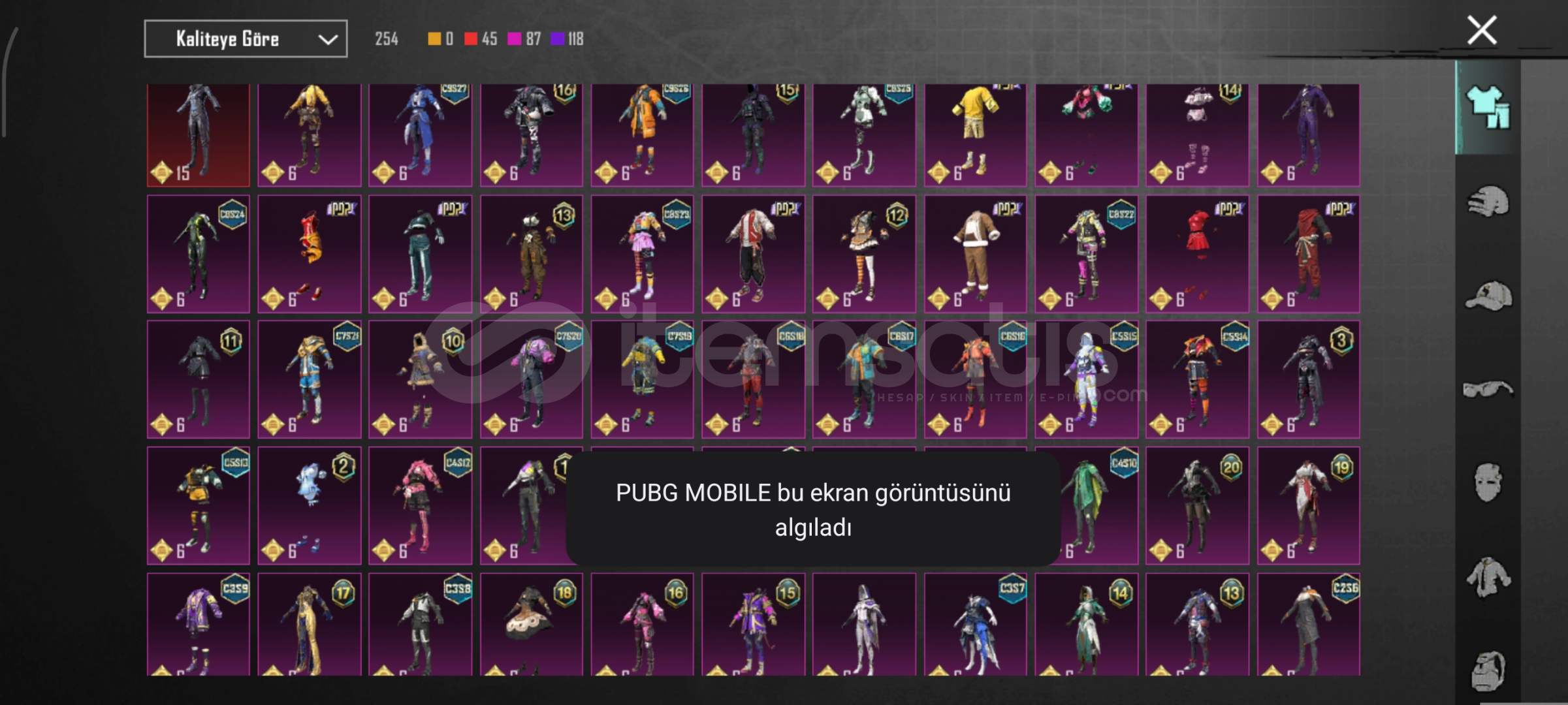
Task: Open the cap hats category icon
Action: pyautogui.click(x=1488, y=295)
